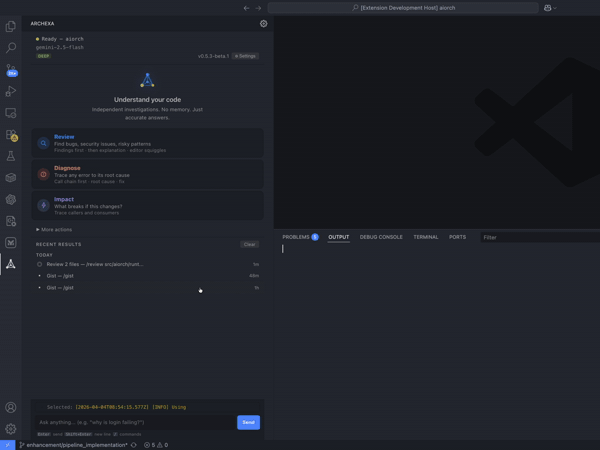Screen dimensions: 600x450
Task: Go forward with the right arrow
Action: pos(258,8)
